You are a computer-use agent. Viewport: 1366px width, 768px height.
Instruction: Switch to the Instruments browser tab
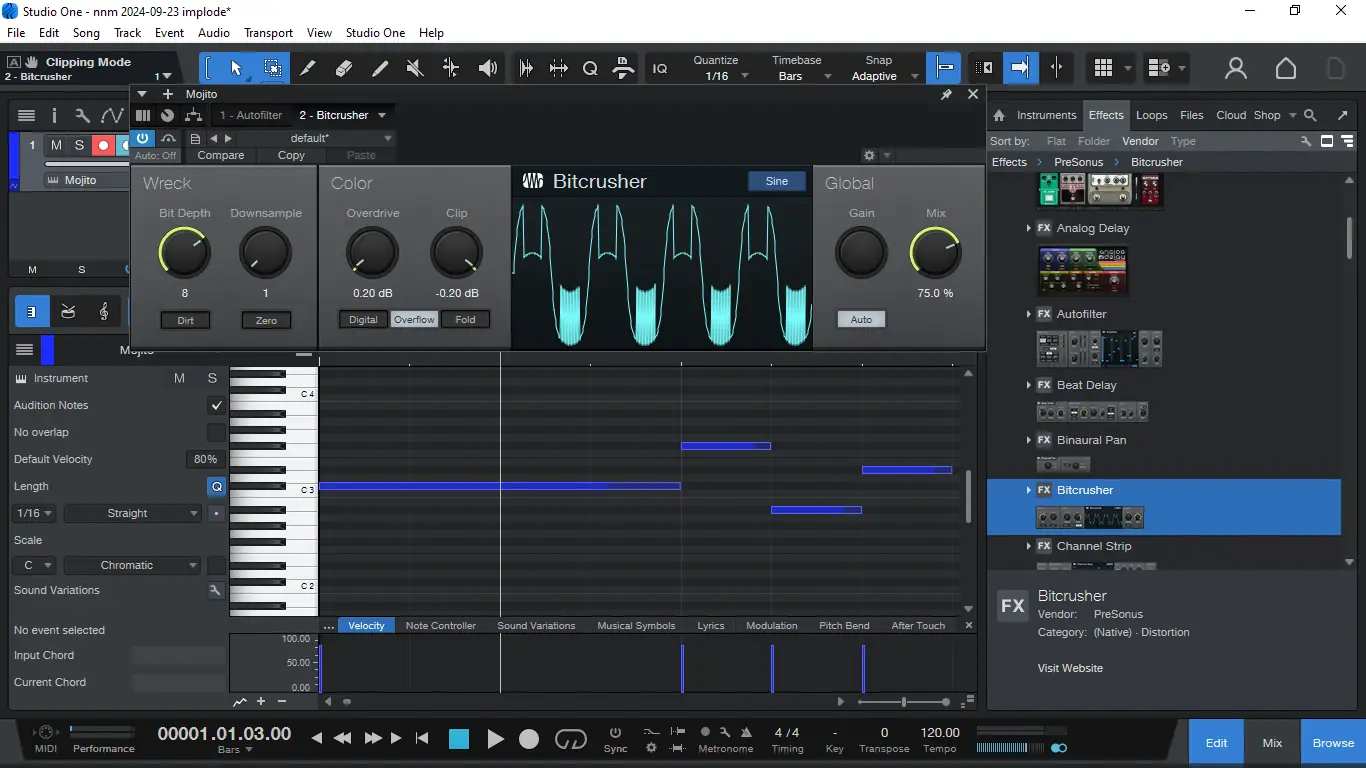pyautogui.click(x=1046, y=115)
